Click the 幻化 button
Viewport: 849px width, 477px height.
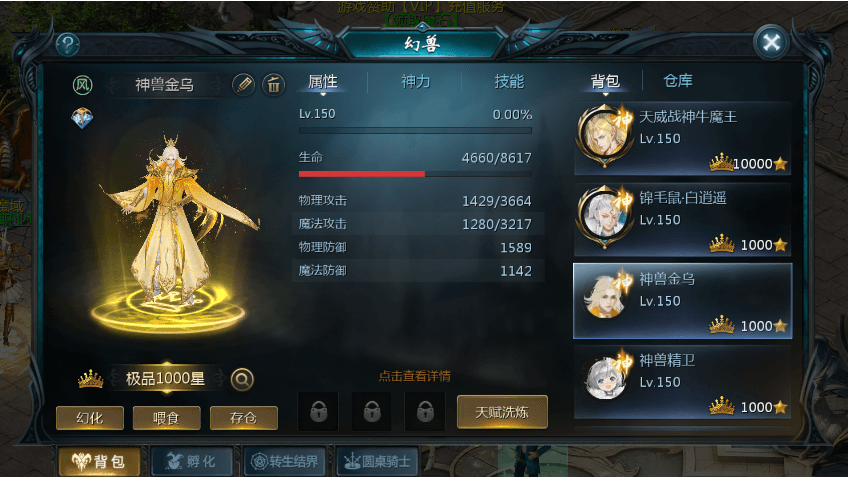click(x=90, y=418)
